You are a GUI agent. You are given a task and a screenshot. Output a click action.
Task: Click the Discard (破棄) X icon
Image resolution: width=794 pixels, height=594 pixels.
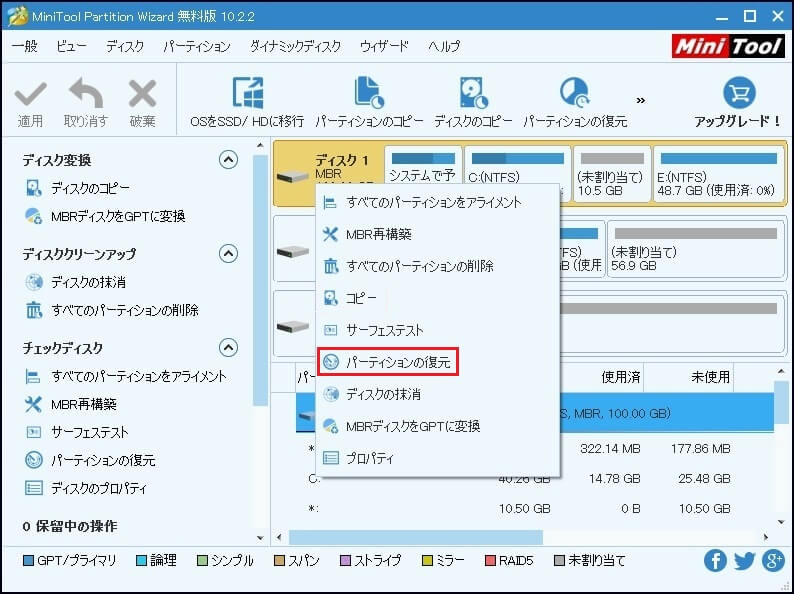coord(142,94)
